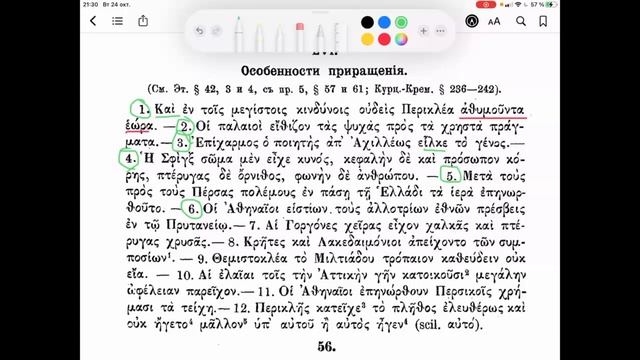Tap the bold section number "56."

(x=327, y=347)
